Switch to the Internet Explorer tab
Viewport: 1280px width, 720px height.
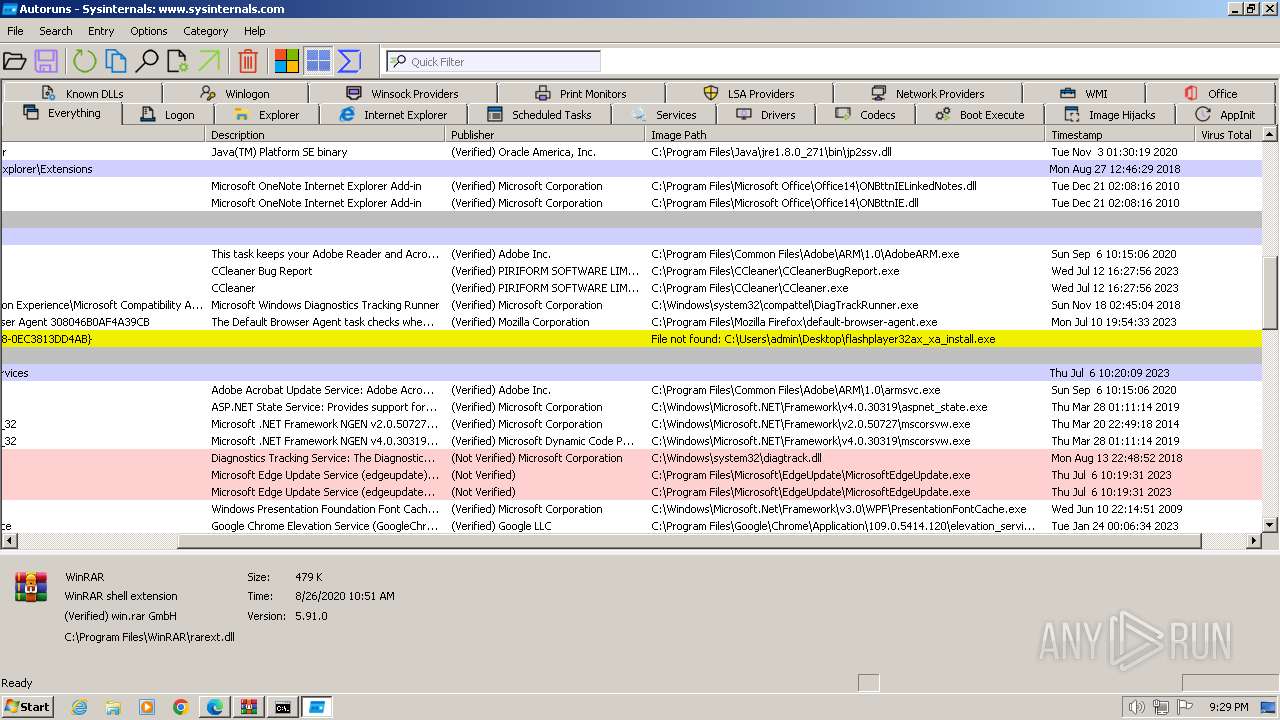[393, 115]
